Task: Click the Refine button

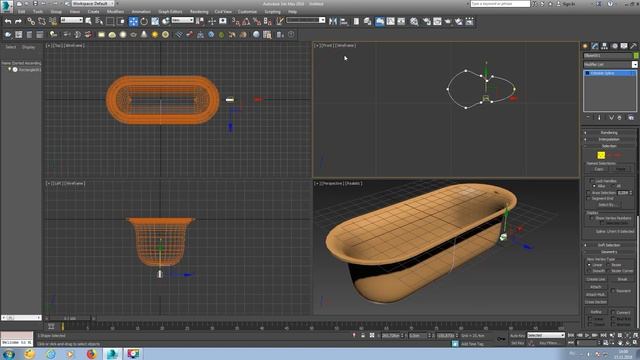Action: tap(596, 312)
